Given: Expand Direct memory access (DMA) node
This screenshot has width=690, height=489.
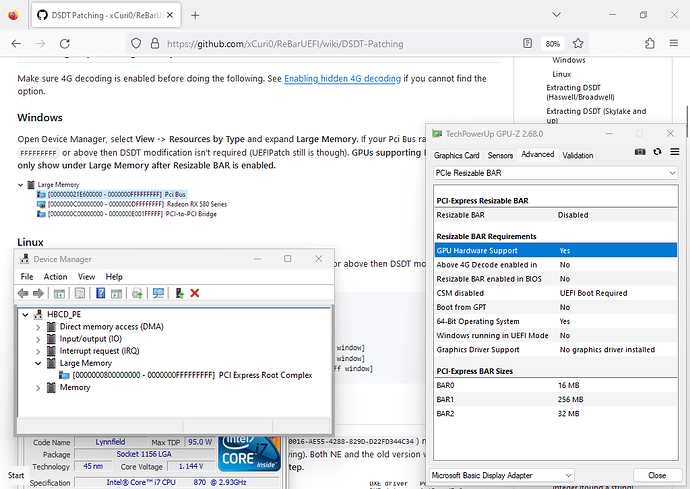Looking at the screenshot, I should click(x=38, y=327).
